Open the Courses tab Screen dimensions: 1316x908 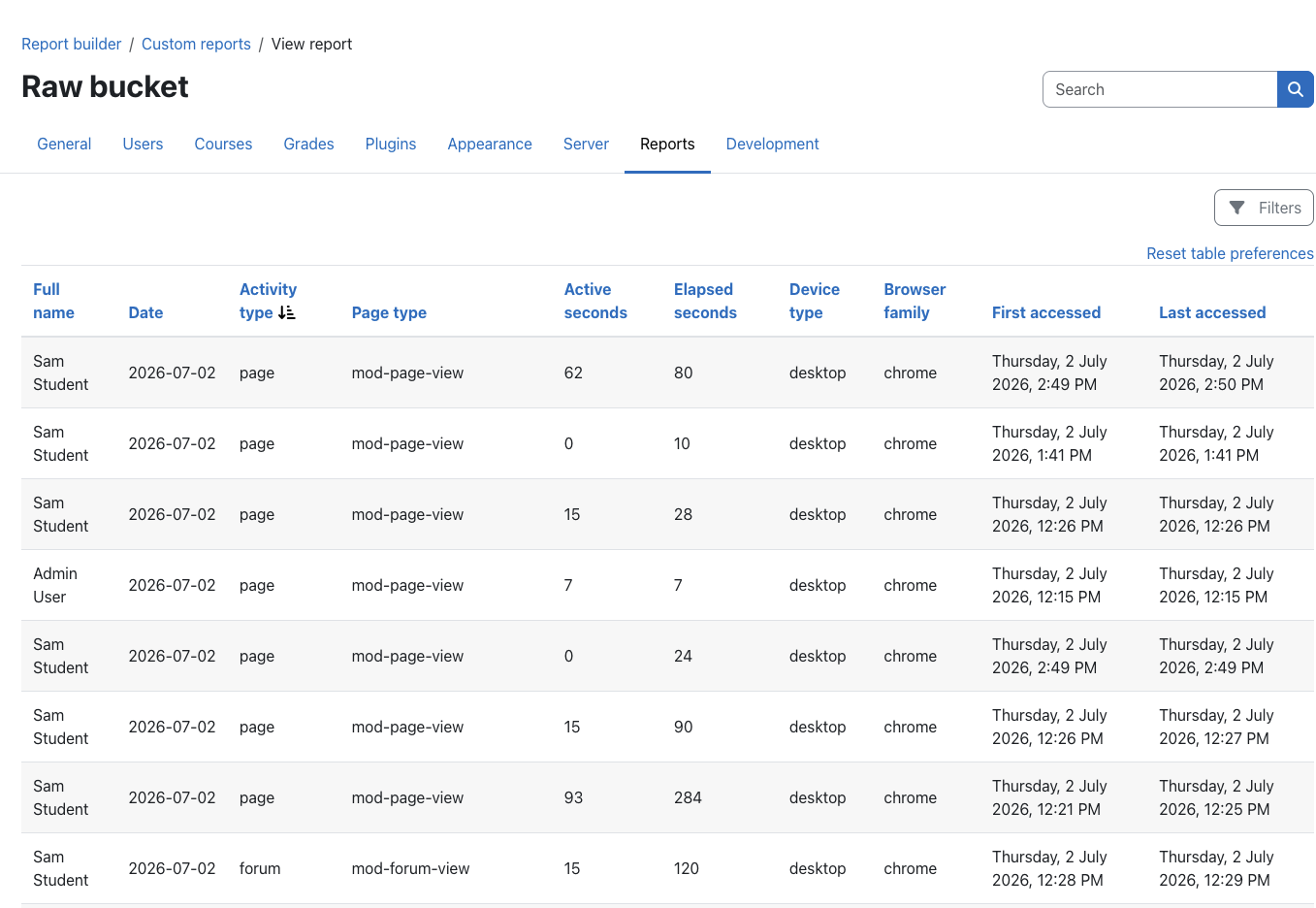coord(223,144)
